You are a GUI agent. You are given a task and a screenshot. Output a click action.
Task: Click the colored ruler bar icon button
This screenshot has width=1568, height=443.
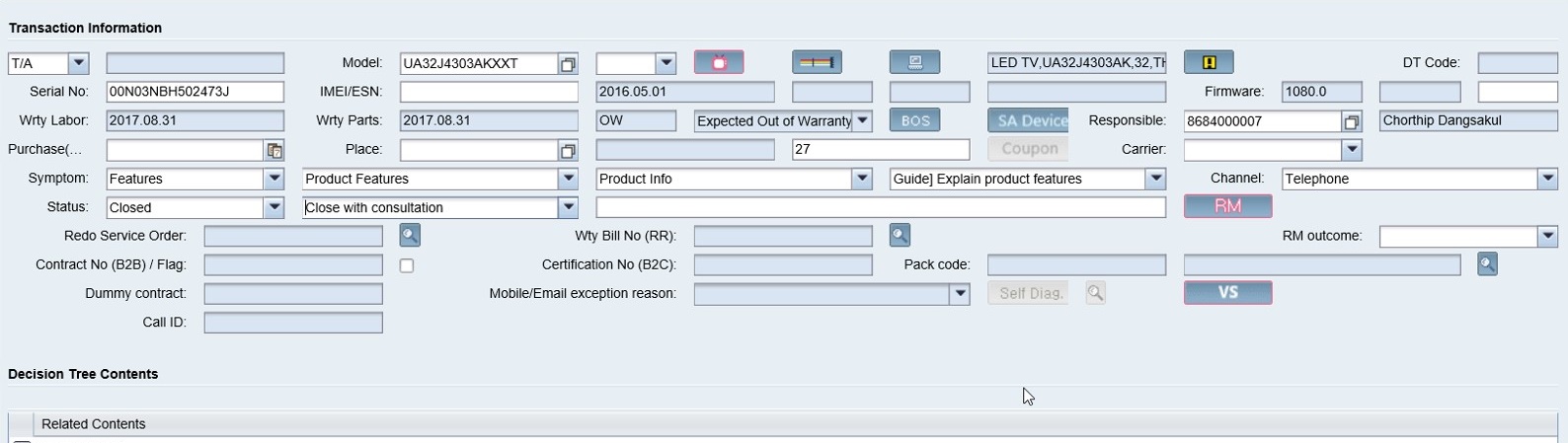tap(817, 62)
